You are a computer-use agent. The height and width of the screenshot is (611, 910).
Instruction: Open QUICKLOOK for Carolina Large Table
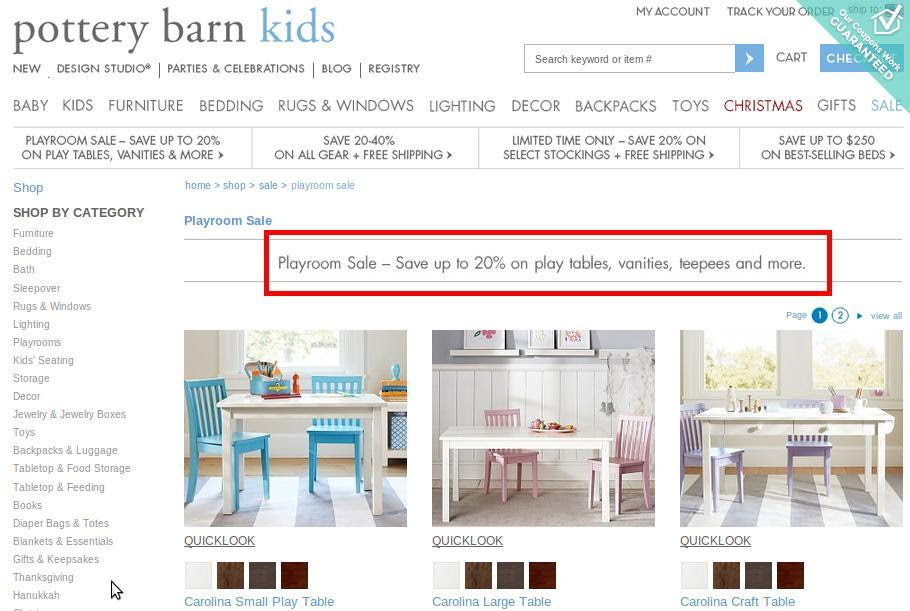pyautogui.click(x=467, y=540)
